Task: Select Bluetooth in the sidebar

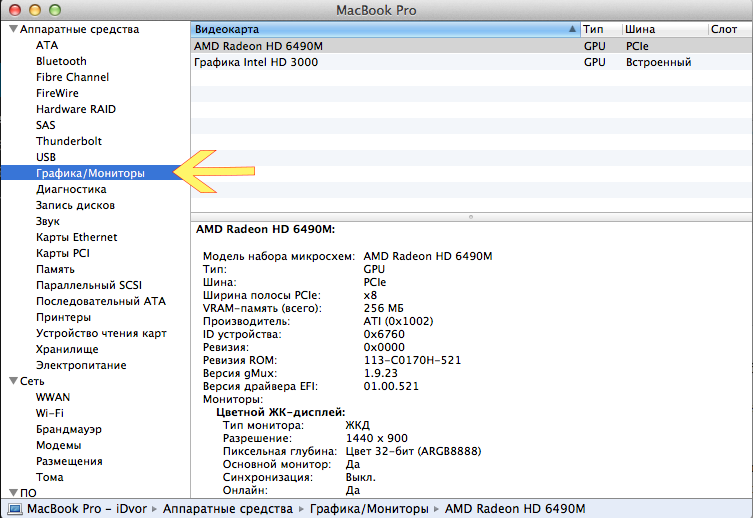Action: coord(61,61)
